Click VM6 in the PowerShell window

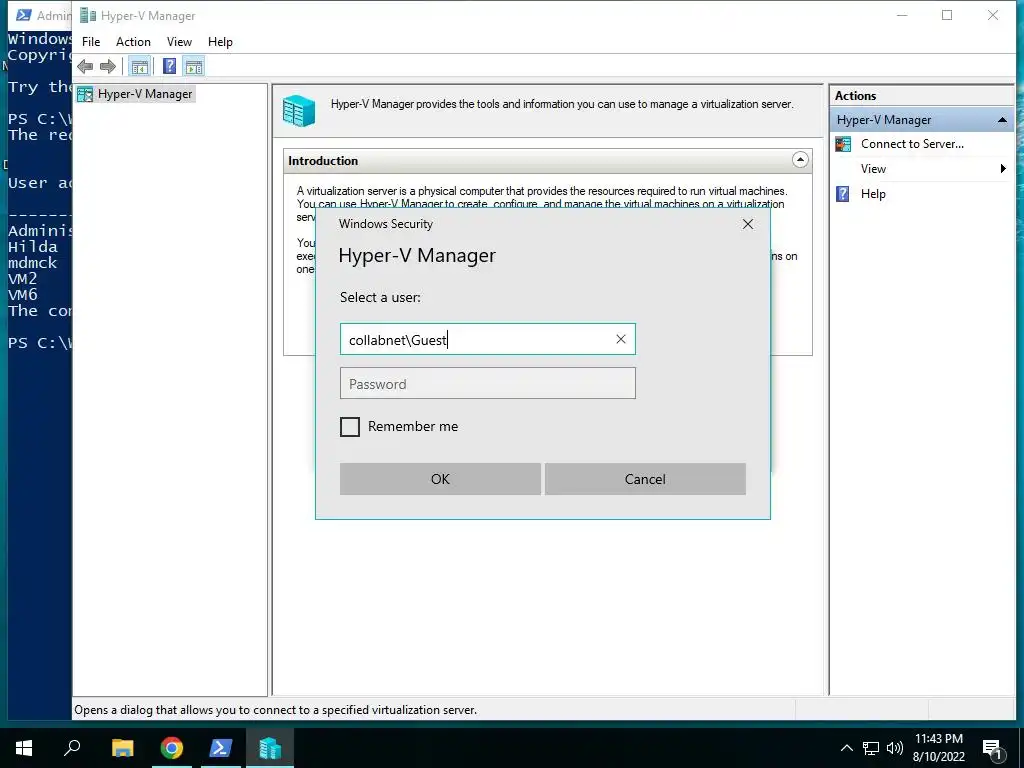tap(23, 295)
